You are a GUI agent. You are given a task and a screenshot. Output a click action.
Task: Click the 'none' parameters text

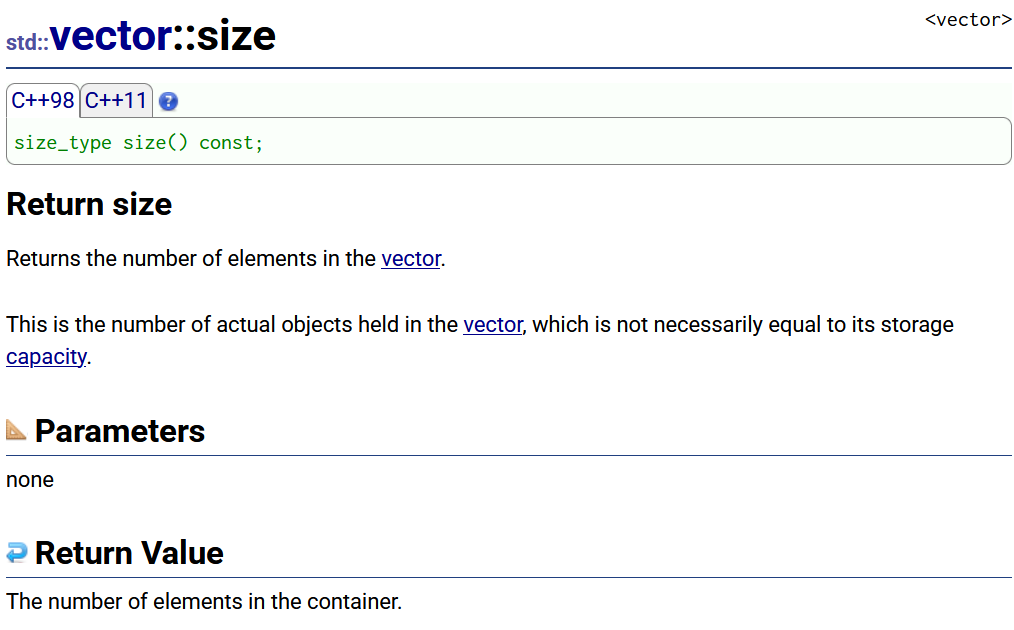[30, 480]
